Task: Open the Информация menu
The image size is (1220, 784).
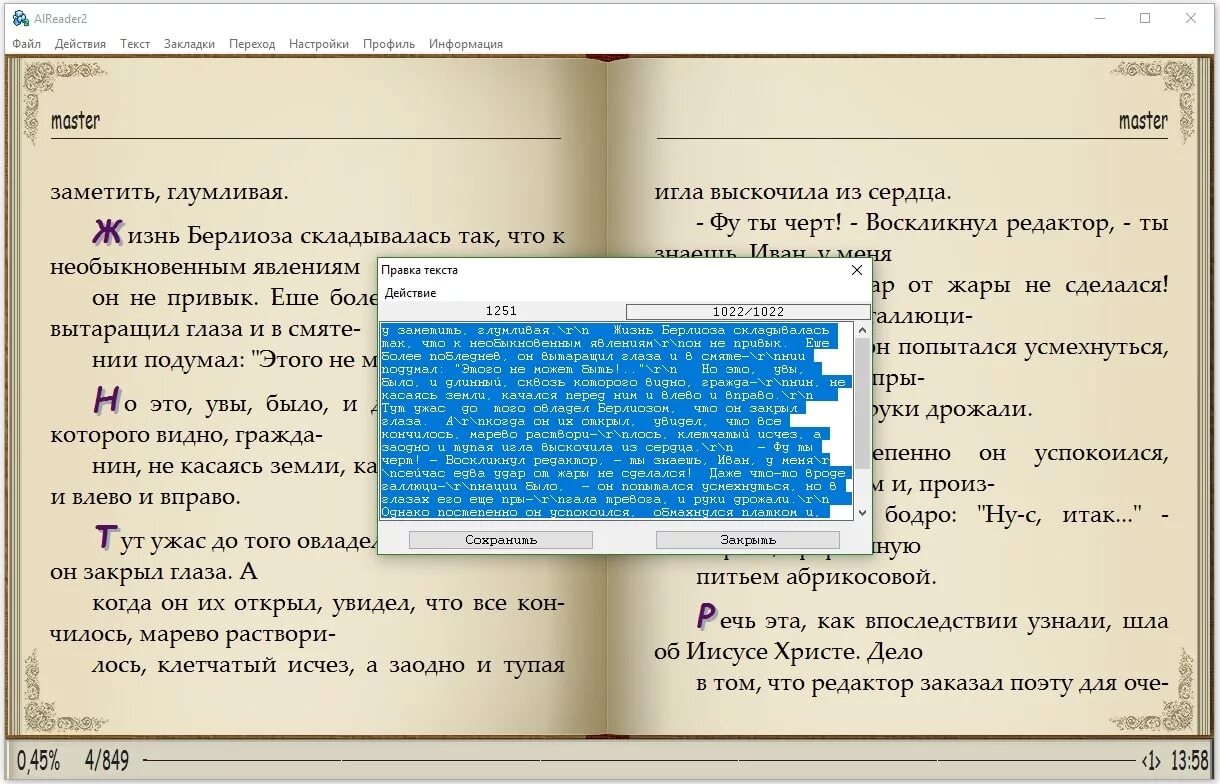Action: [x=466, y=44]
